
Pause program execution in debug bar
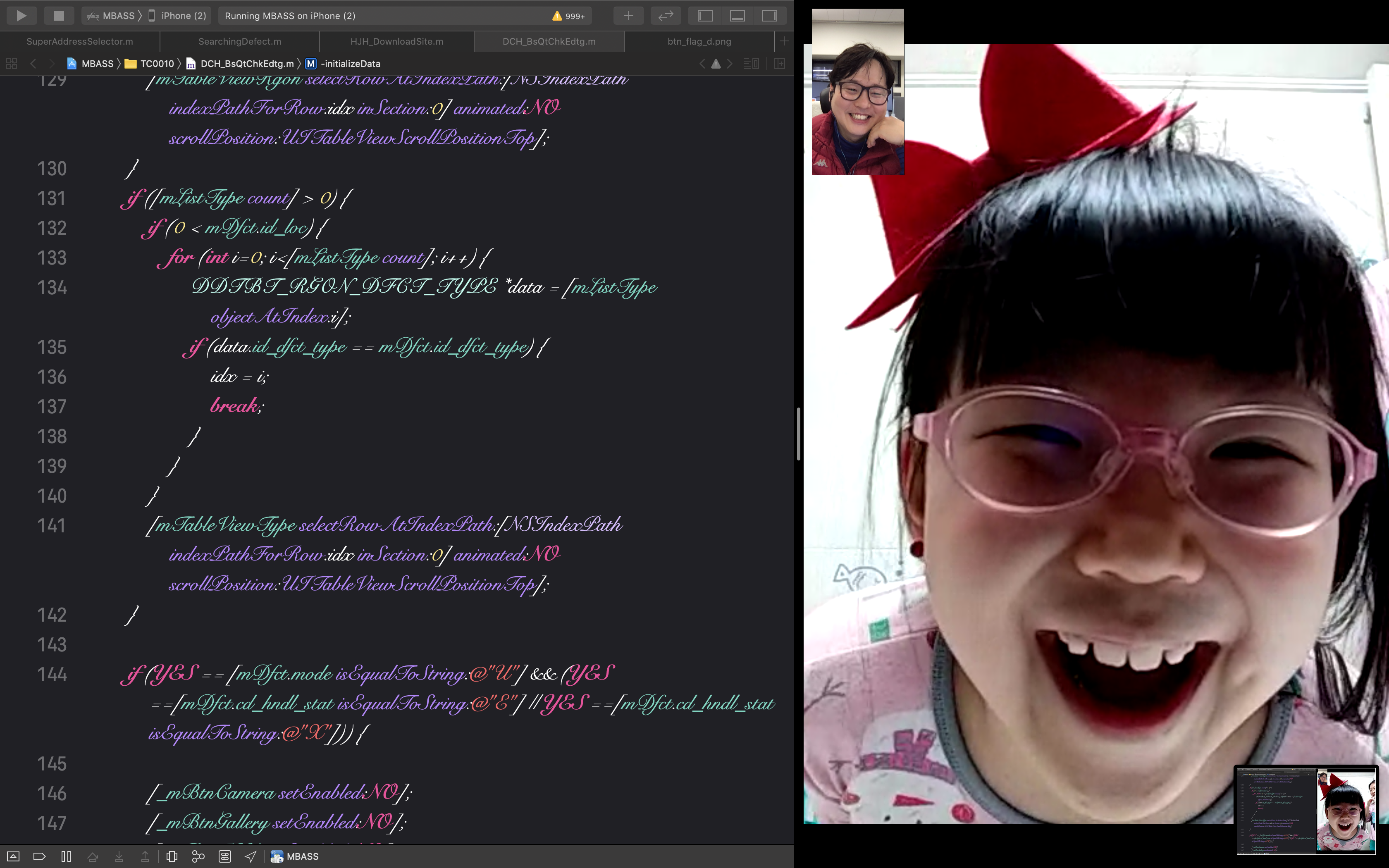(x=66, y=856)
